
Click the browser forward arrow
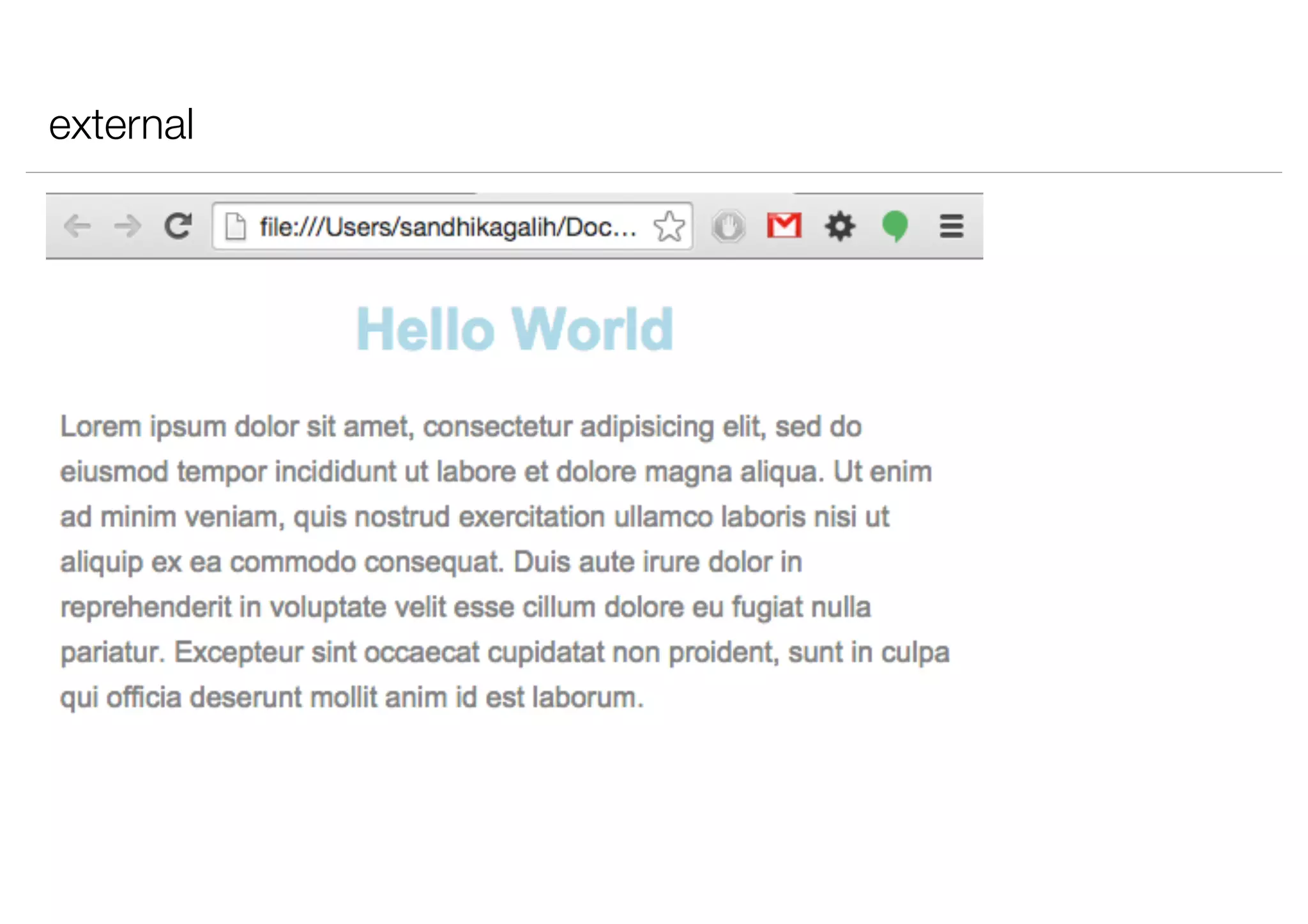(127, 226)
